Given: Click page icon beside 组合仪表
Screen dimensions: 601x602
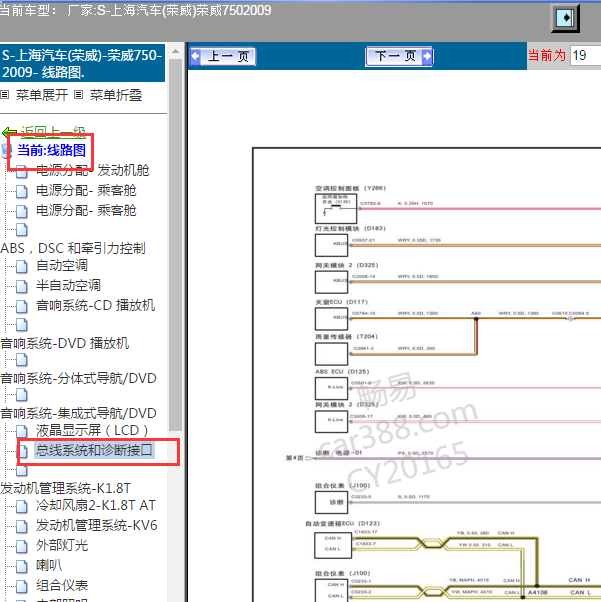Looking at the screenshot, I should click(x=22, y=586).
